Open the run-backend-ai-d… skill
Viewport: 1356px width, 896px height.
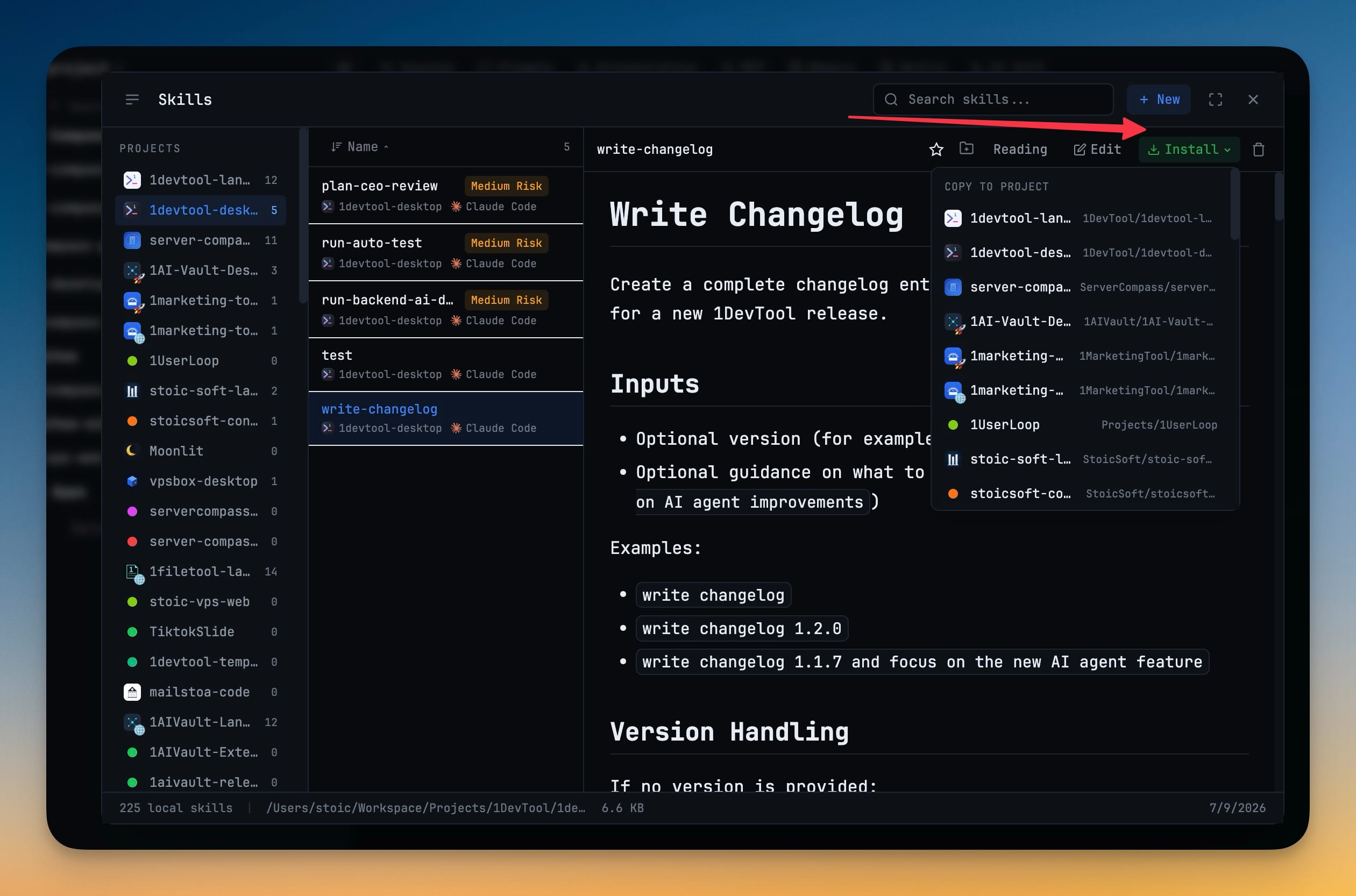tap(446, 310)
